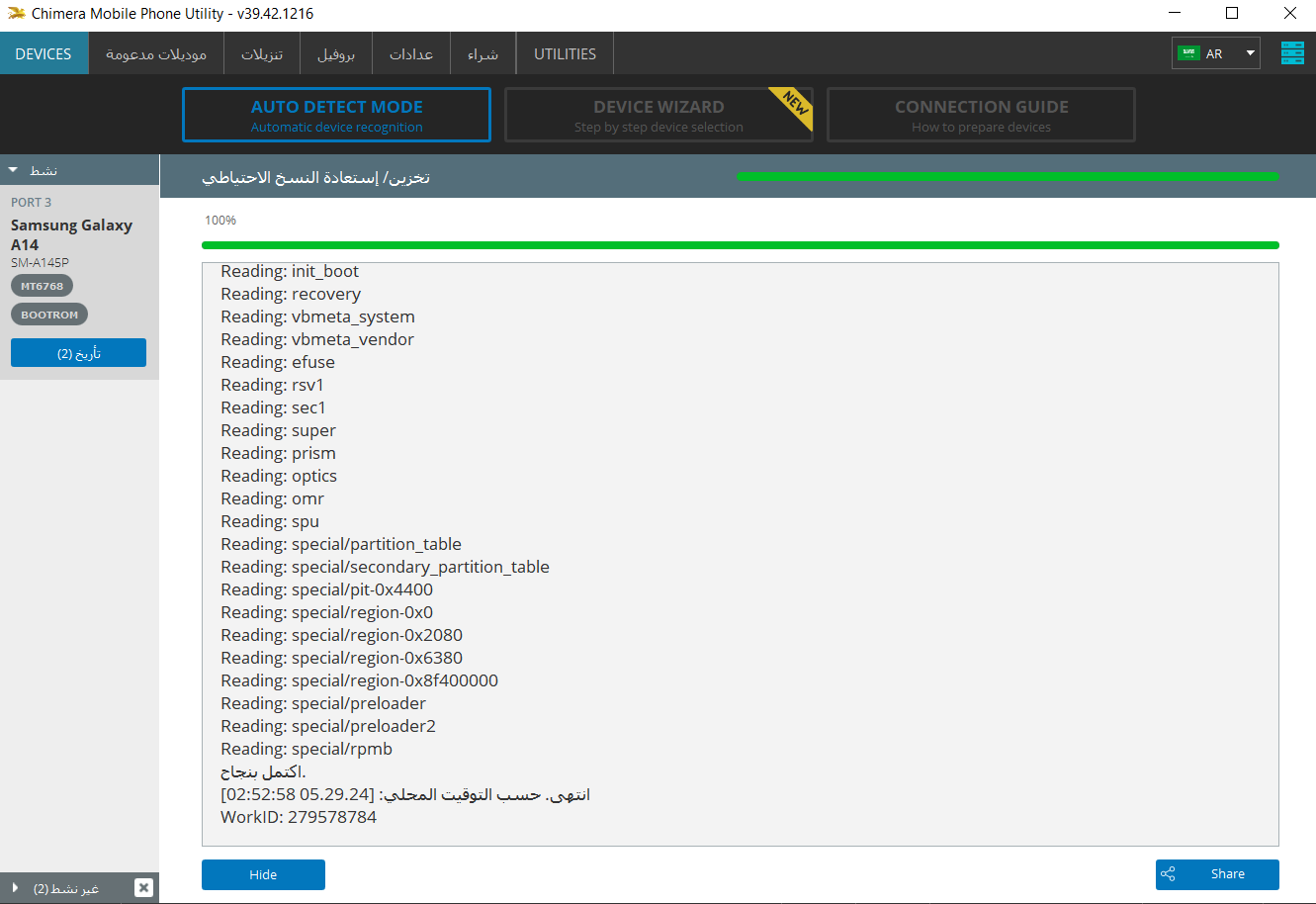The image size is (1316, 904).
Task: Click the share icon on Share button
Action: pyautogui.click(x=1168, y=874)
